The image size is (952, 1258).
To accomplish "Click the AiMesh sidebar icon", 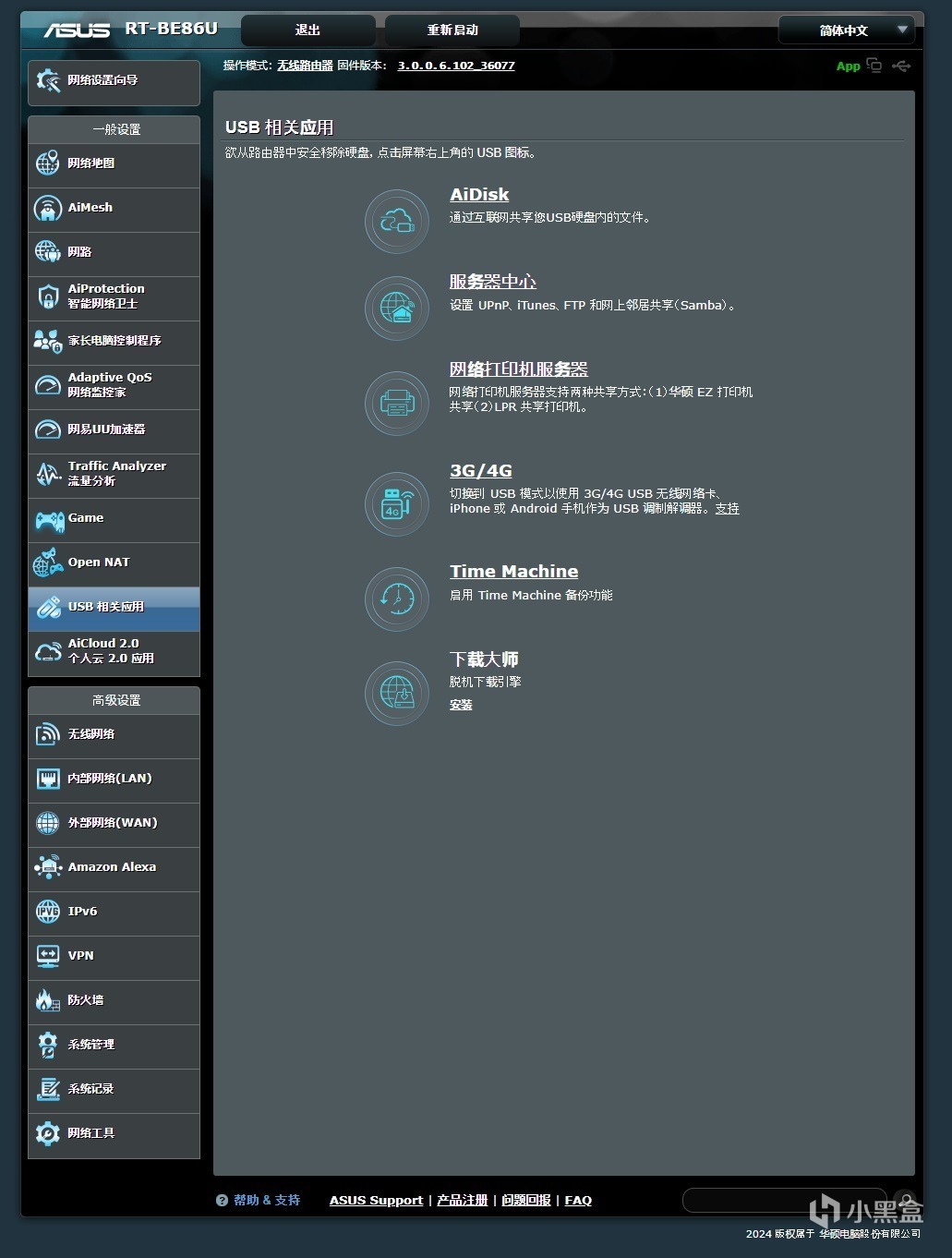I will 48,208.
